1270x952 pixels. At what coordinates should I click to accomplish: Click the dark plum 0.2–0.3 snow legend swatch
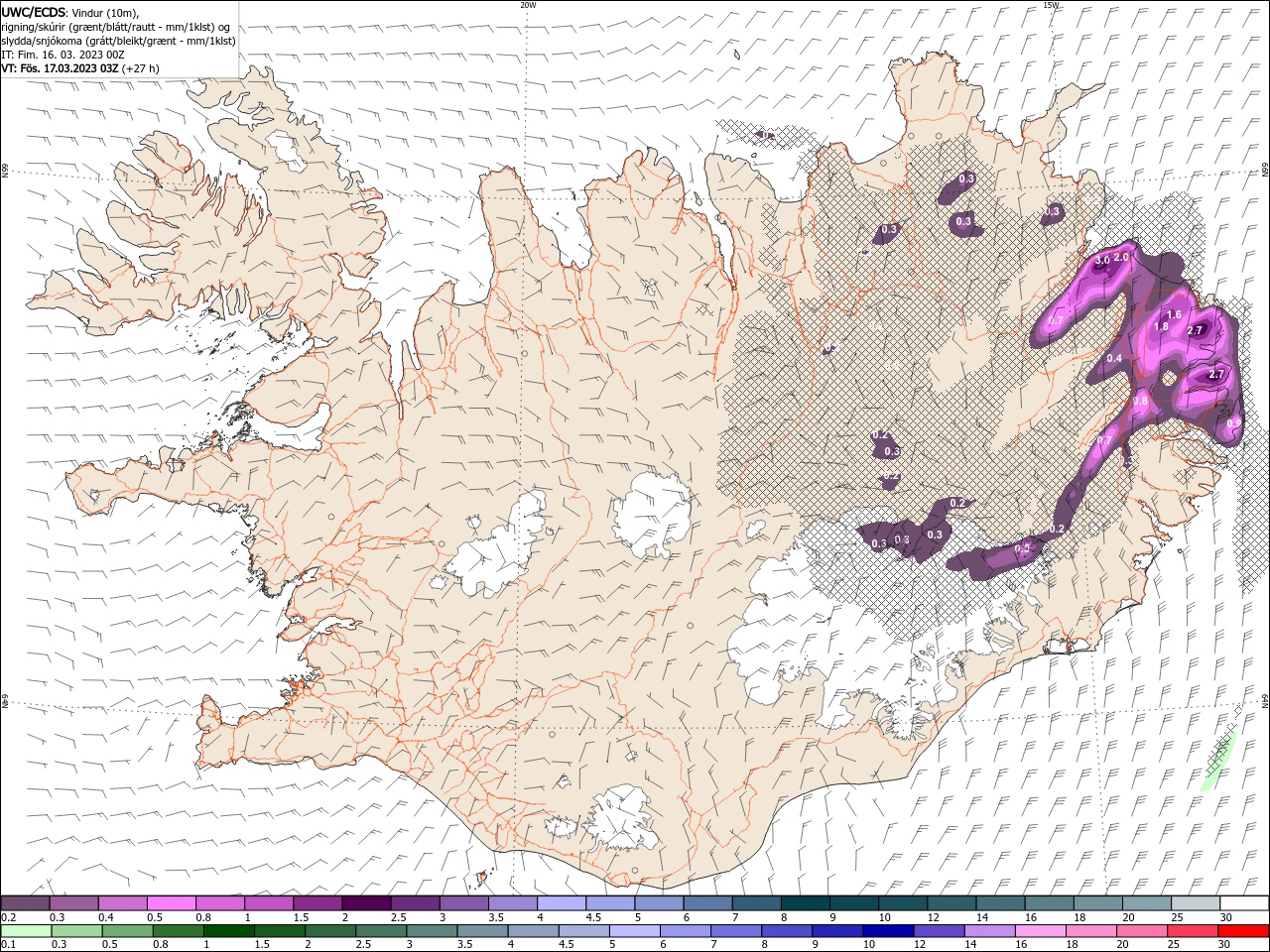click(26, 903)
